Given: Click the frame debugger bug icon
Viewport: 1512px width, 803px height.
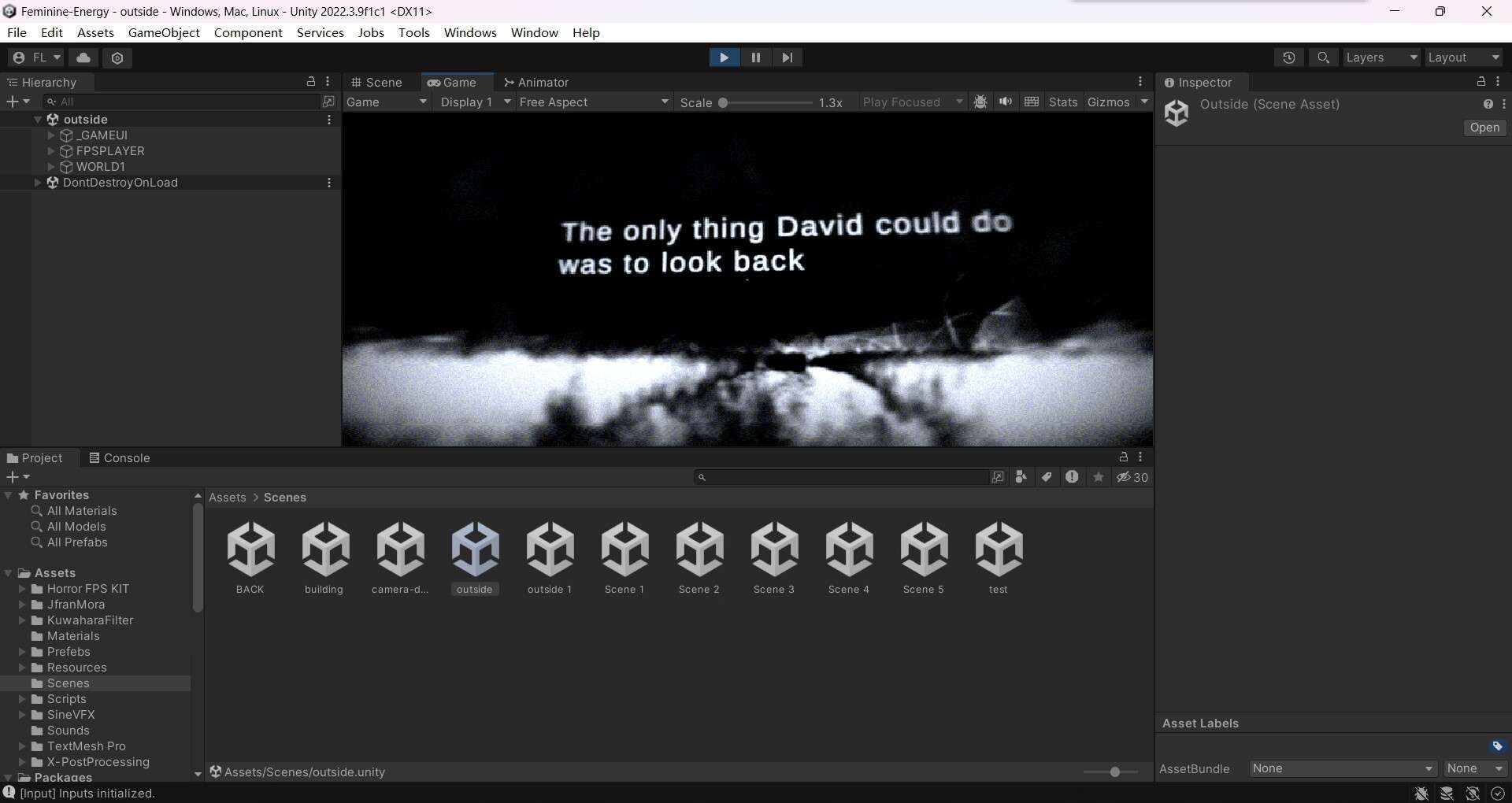Looking at the screenshot, I should (980, 102).
